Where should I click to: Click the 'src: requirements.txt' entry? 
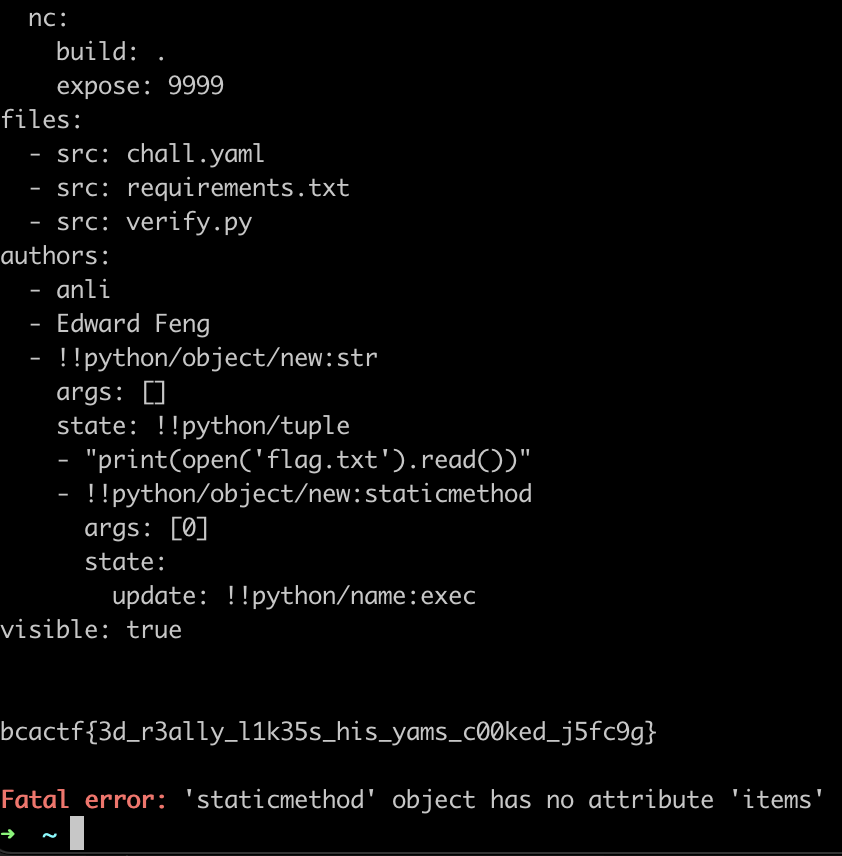tap(203, 188)
